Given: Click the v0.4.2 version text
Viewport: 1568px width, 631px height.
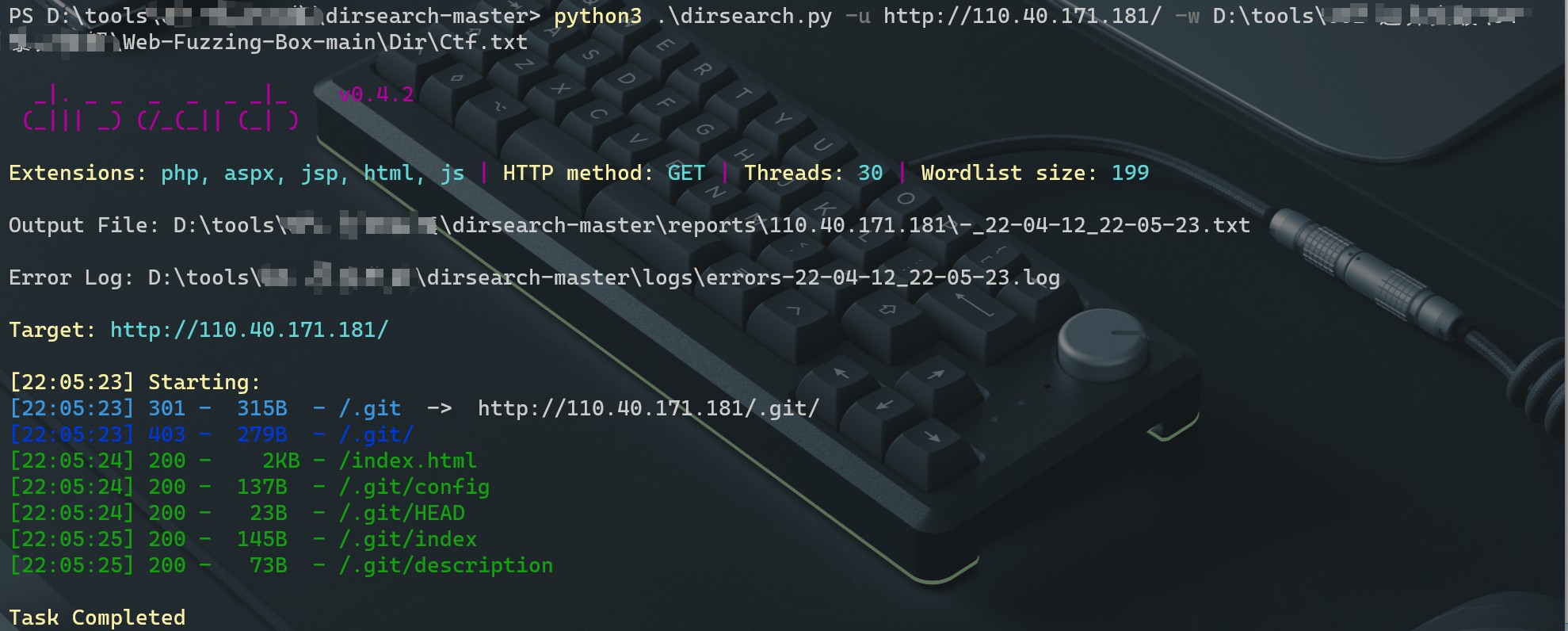Looking at the screenshot, I should pyautogui.click(x=376, y=95).
